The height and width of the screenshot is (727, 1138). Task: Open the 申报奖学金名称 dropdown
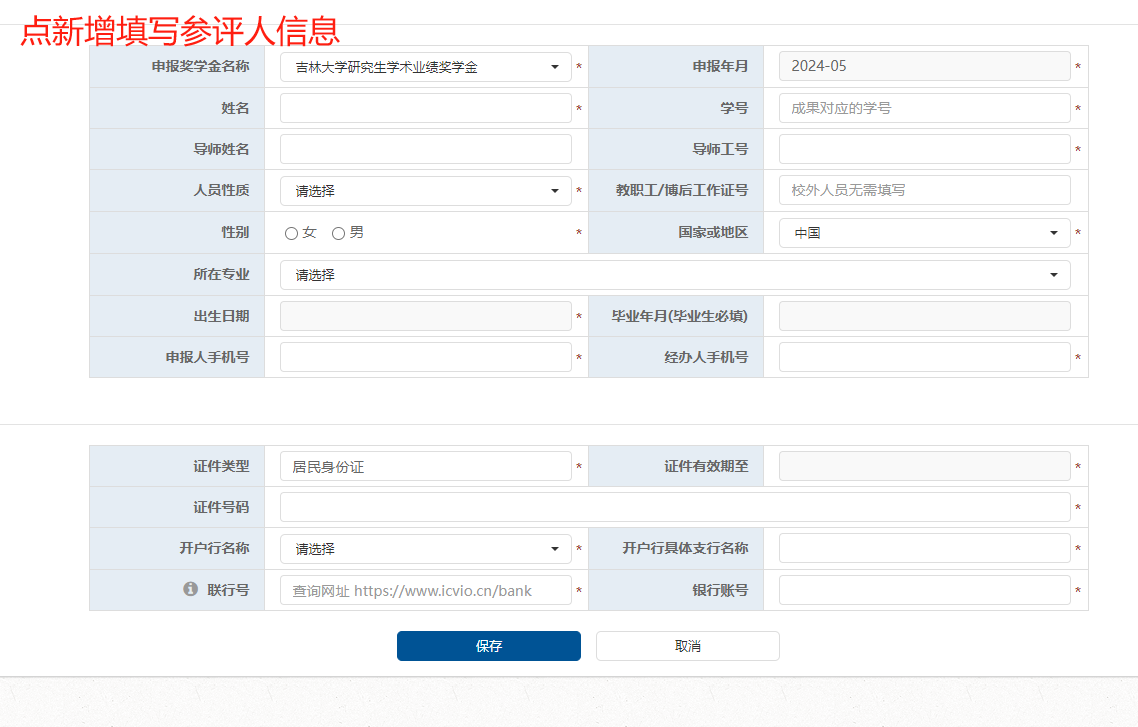[425, 67]
